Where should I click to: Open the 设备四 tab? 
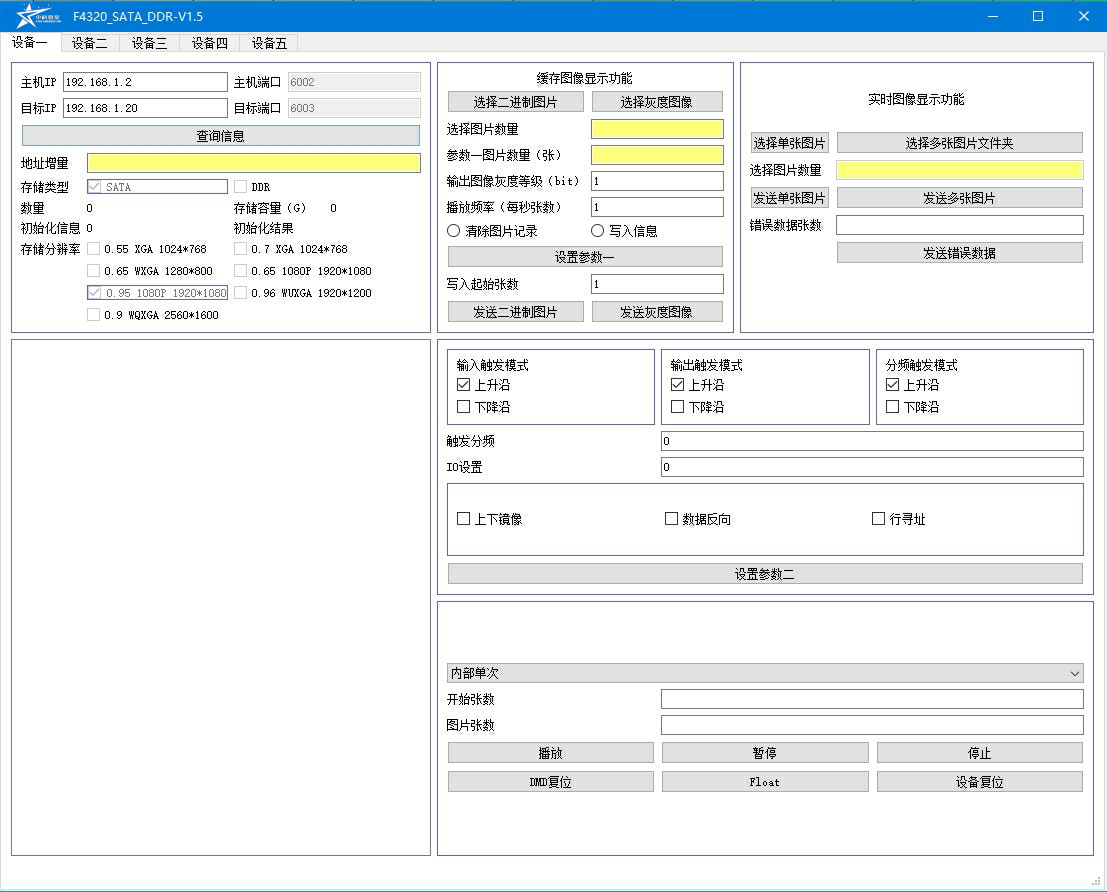pyautogui.click(x=210, y=43)
